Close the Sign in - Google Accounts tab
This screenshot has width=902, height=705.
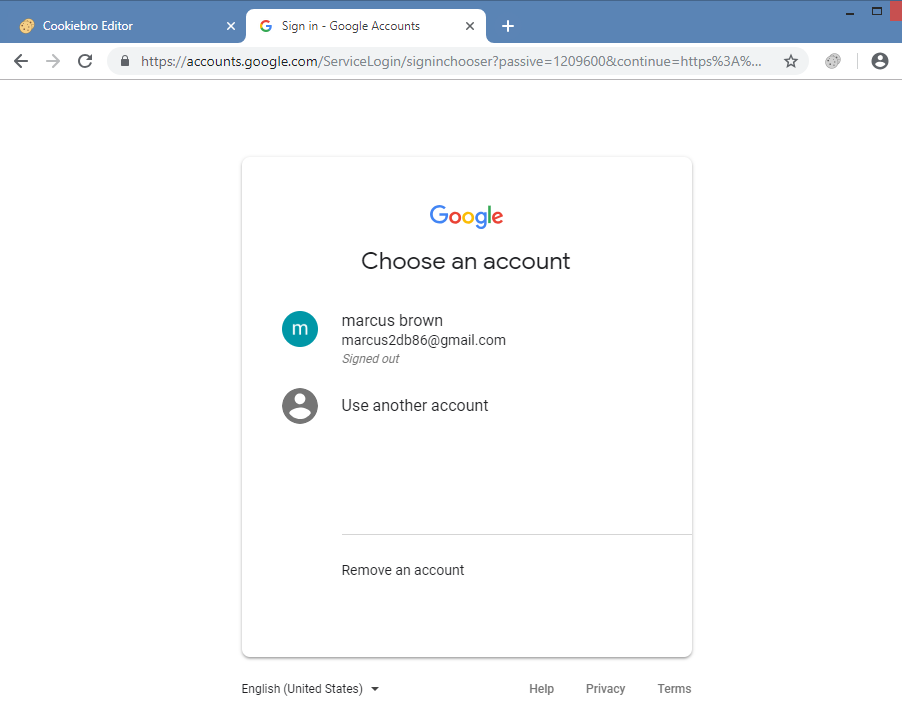tap(470, 26)
